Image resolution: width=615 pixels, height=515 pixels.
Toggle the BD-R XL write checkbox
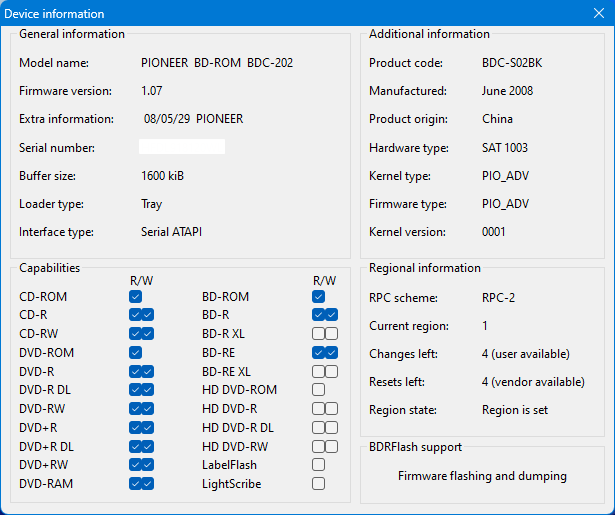(x=331, y=334)
